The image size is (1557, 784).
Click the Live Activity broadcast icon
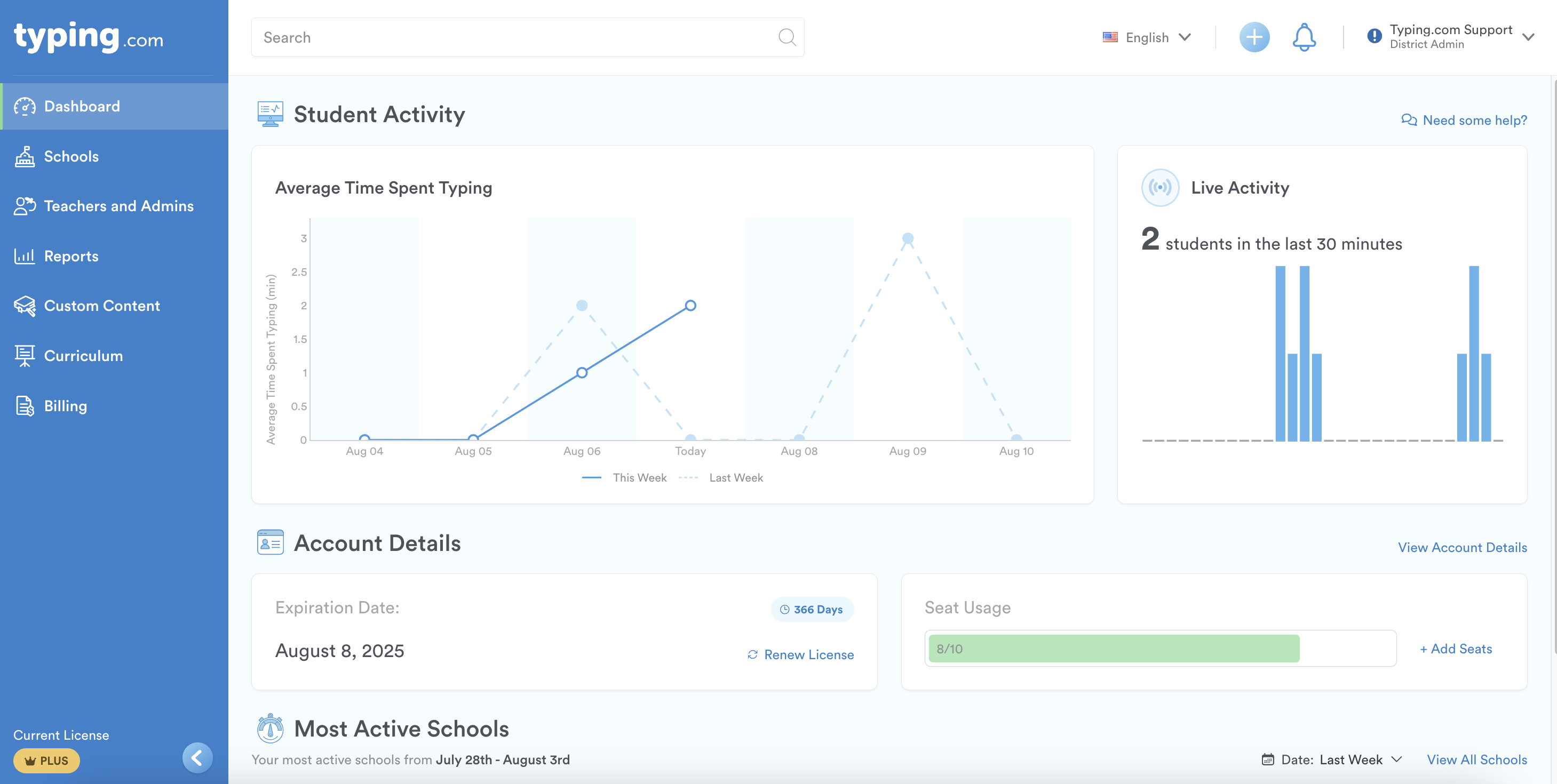coord(1159,188)
